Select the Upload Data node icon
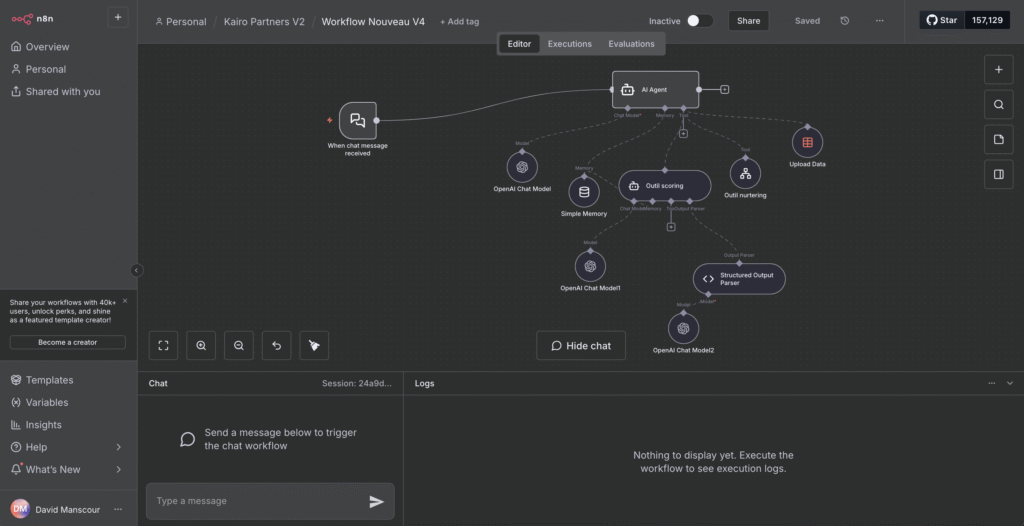Image resolution: width=1024 pixels, height=526 pixels. click(807, 142)
